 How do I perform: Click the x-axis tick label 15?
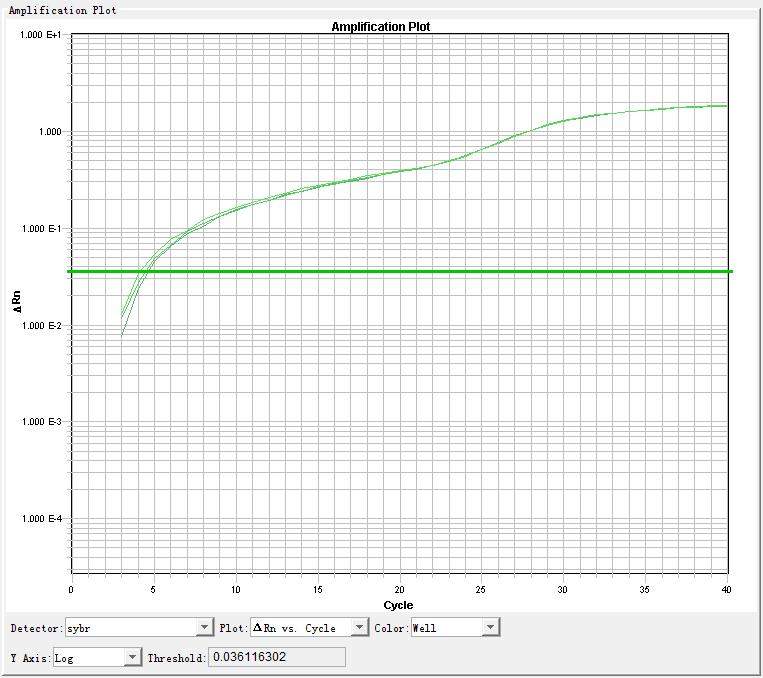[317, 589]
